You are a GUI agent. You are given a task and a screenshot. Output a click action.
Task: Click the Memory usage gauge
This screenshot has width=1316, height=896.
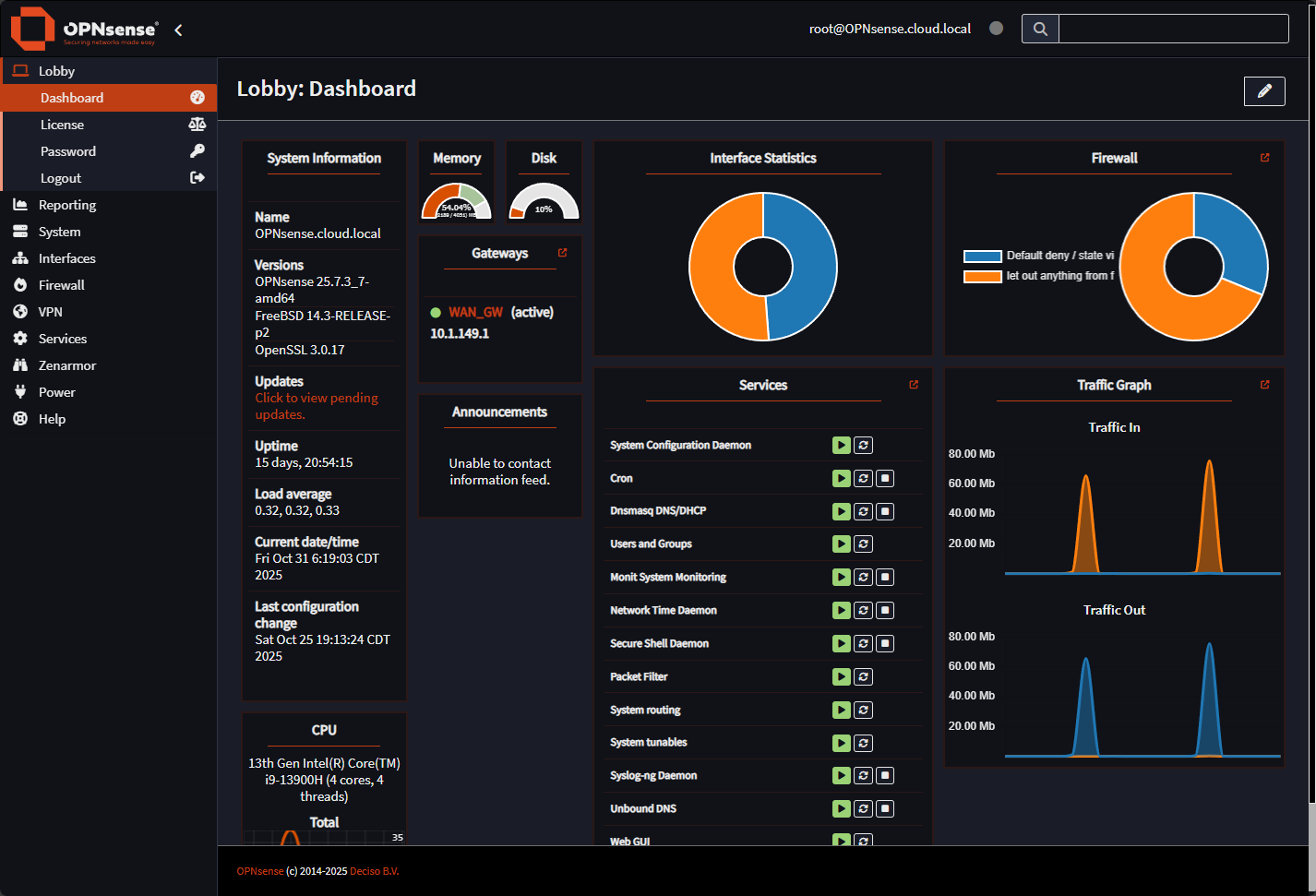[457, 201]
